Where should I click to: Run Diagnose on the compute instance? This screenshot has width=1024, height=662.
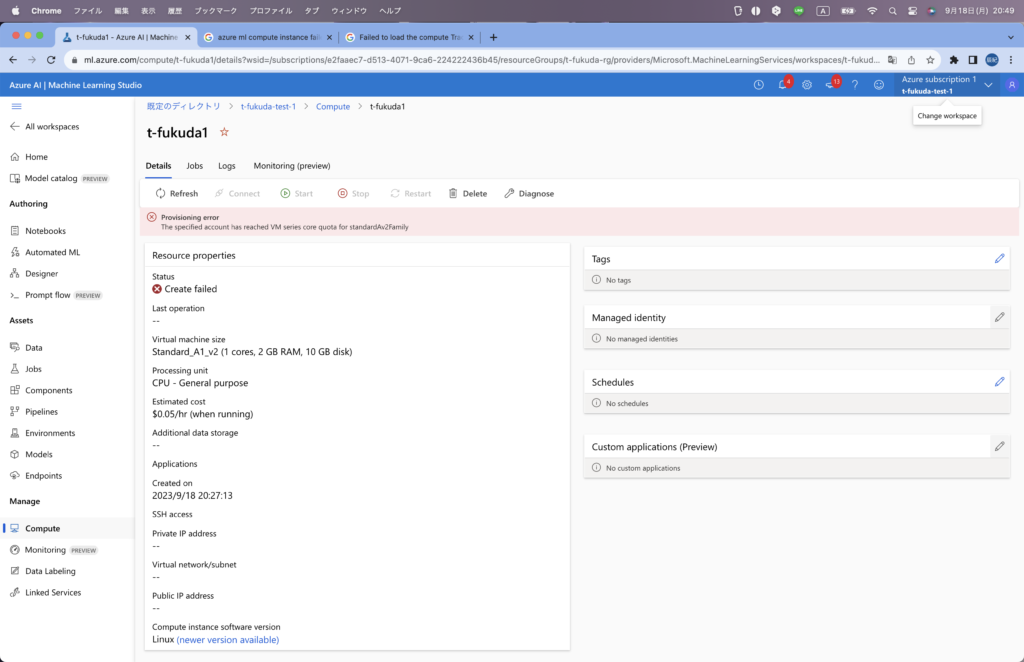pyautogui.click(x=529, y=193)
